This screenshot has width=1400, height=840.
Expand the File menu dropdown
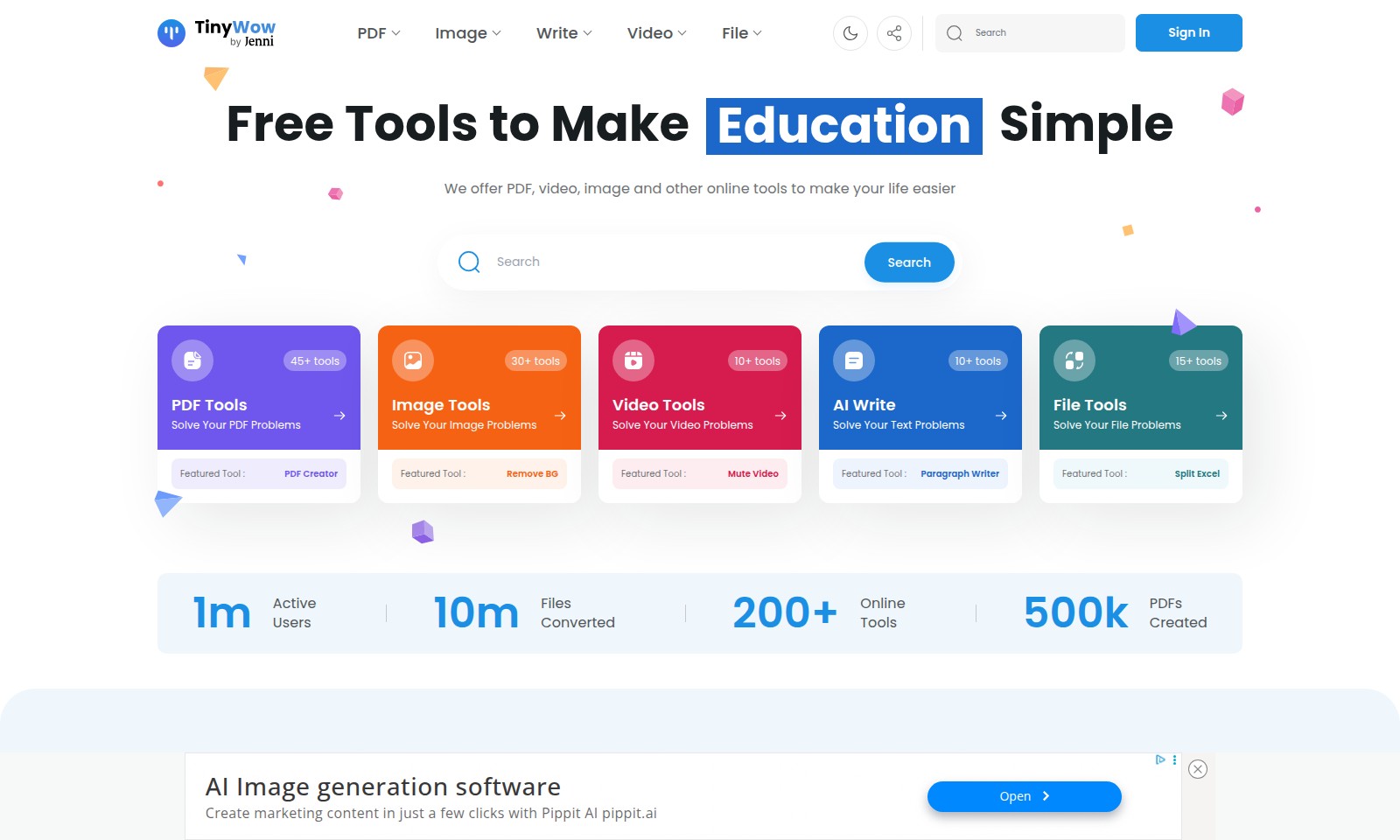click(x=742, y=33)
